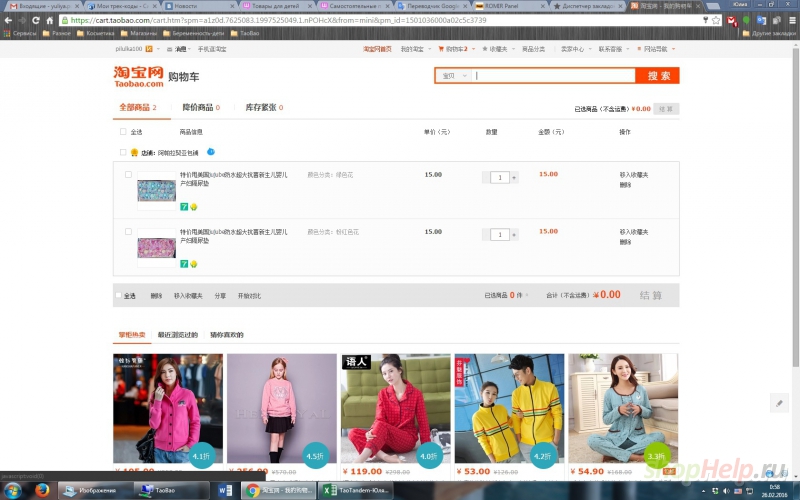Image resolution: width=800 pixels, height=500 pixels.
Task: Switch to the 最近浏览过的 tab
Action: point(178,335)
